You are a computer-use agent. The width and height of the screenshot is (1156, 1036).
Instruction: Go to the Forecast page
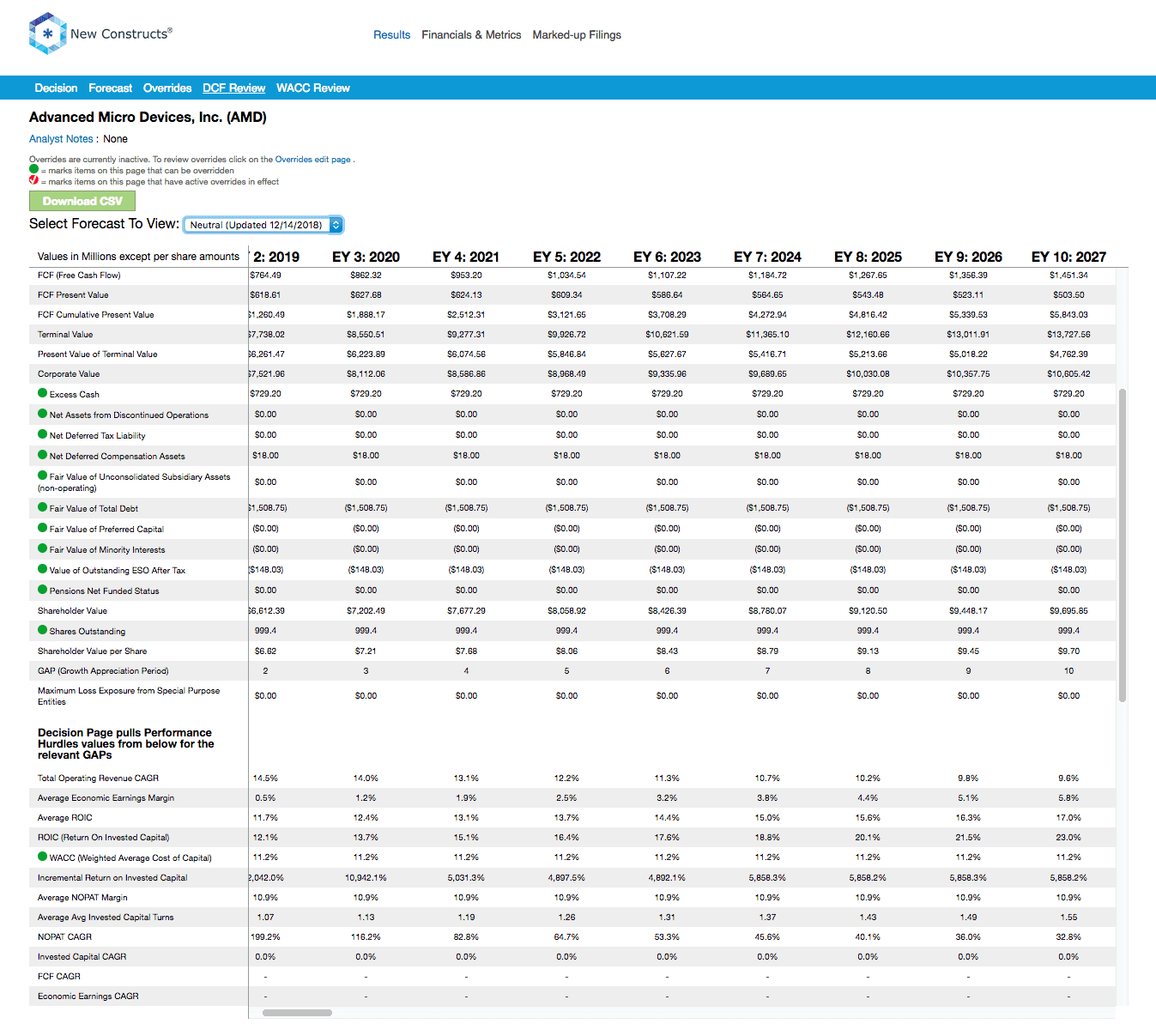(x=110, y=88)
